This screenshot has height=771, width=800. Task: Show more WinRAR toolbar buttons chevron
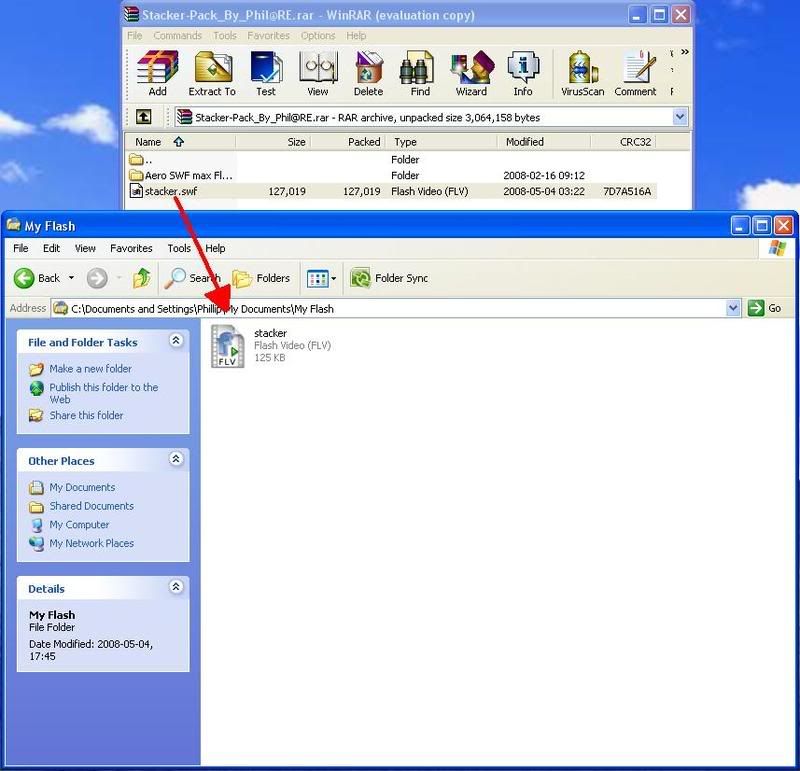[x=685, y=52]
